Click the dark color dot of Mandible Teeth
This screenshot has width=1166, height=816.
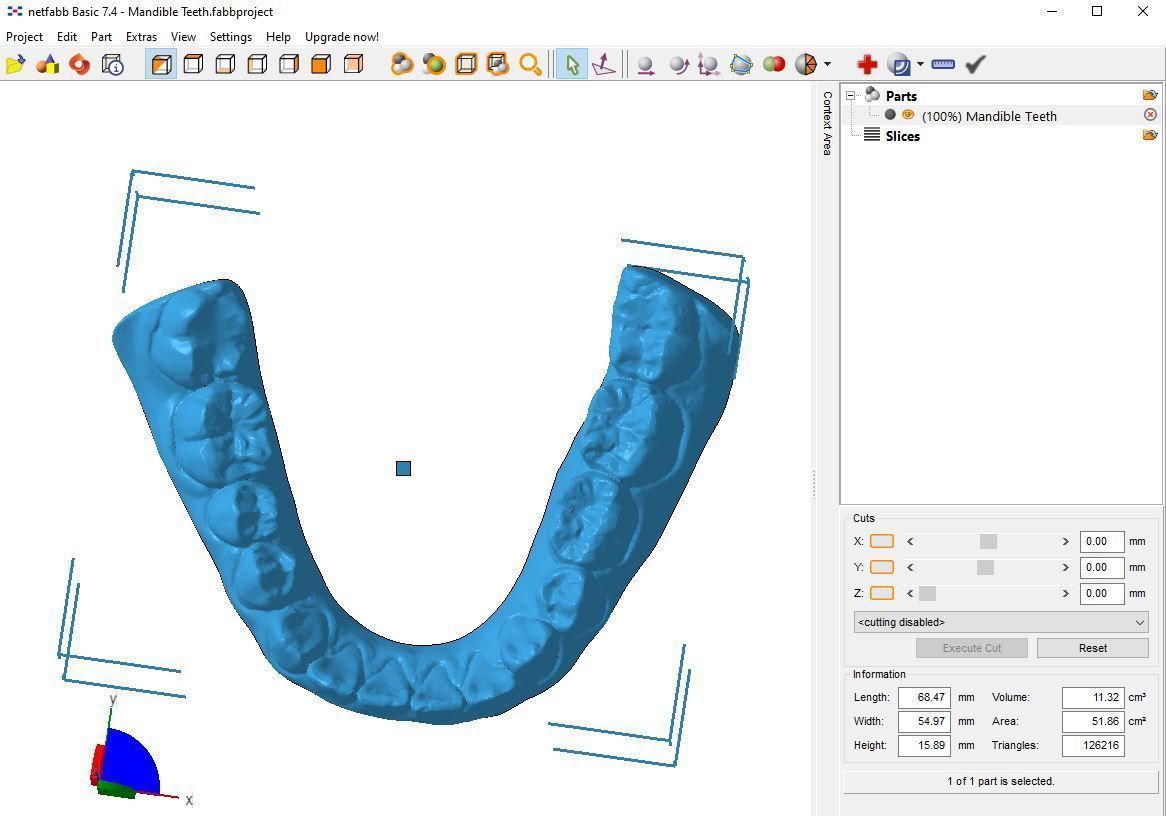(x=890, y=115)
